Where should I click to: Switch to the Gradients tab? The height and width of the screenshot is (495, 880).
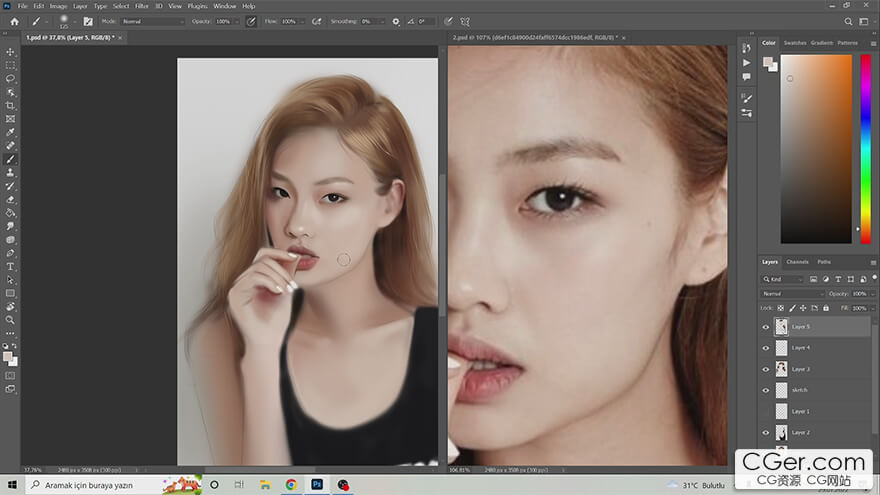point(822,43)
